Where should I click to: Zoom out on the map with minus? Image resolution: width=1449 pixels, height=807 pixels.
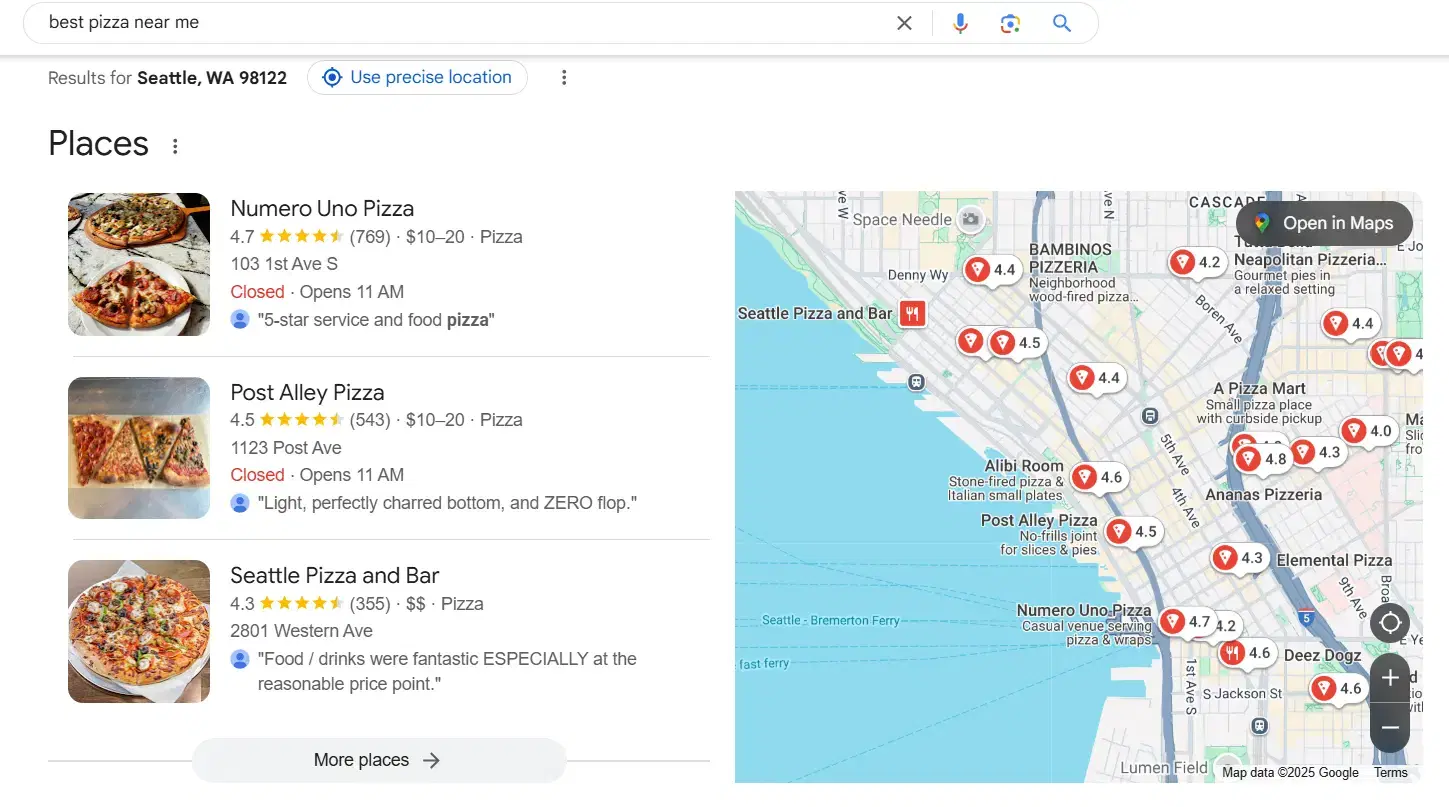1390,727
